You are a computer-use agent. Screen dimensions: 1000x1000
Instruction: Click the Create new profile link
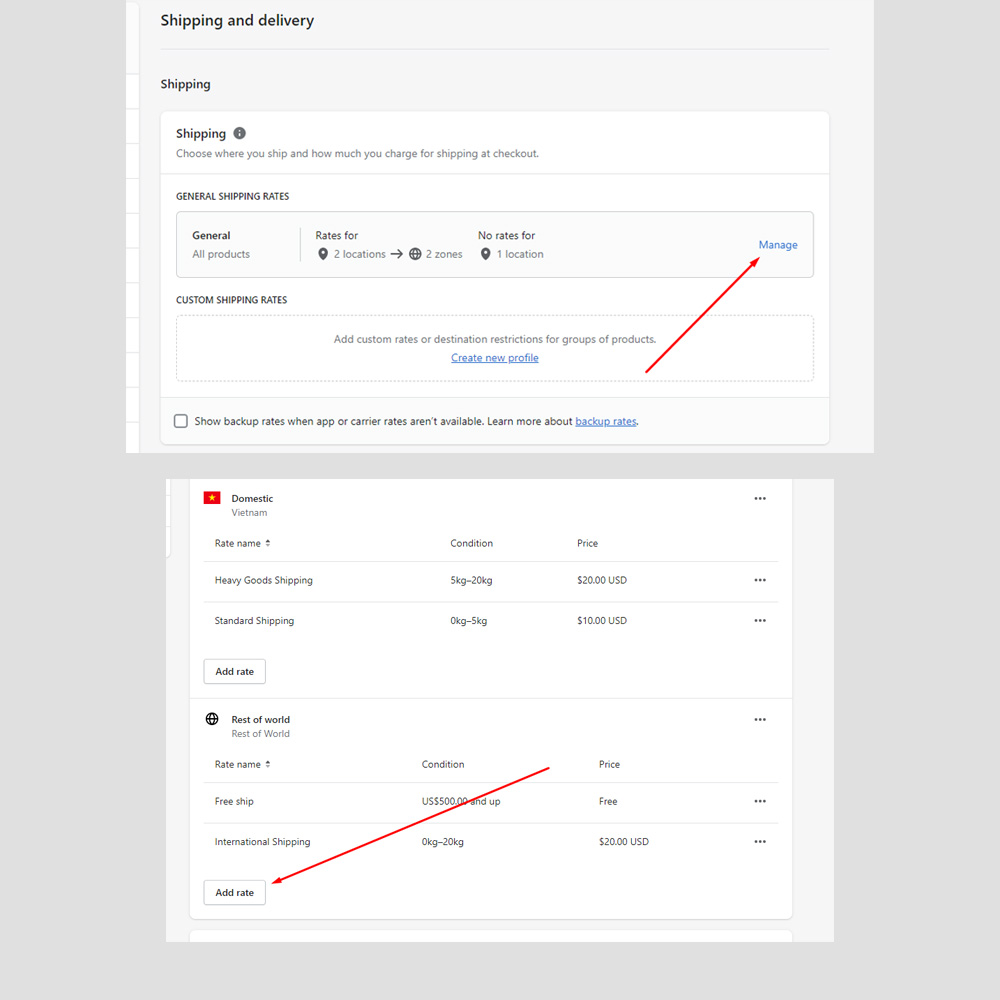pyautogui.click(x=494, y=358)
